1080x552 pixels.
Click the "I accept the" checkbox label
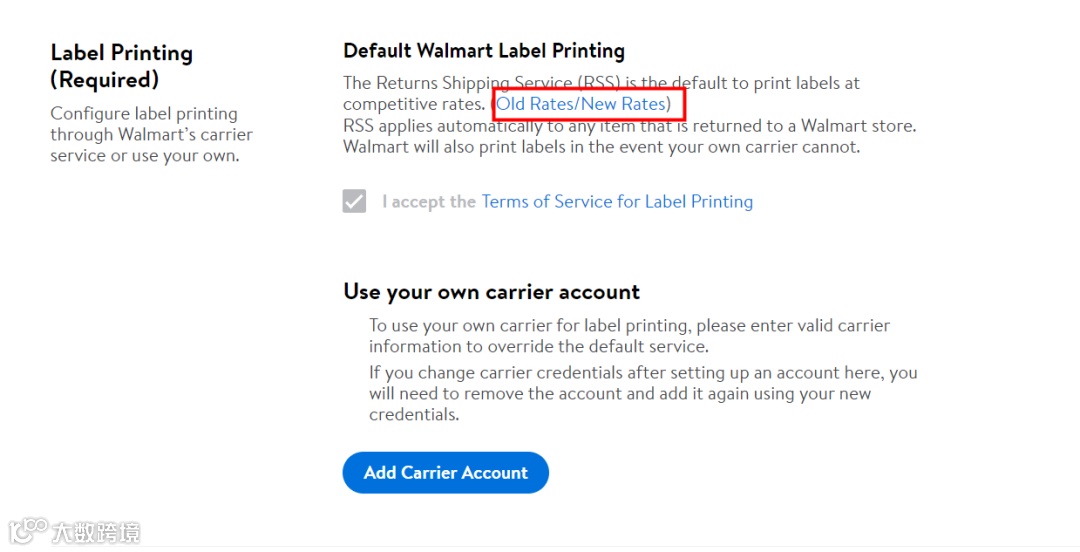point(428,202)
